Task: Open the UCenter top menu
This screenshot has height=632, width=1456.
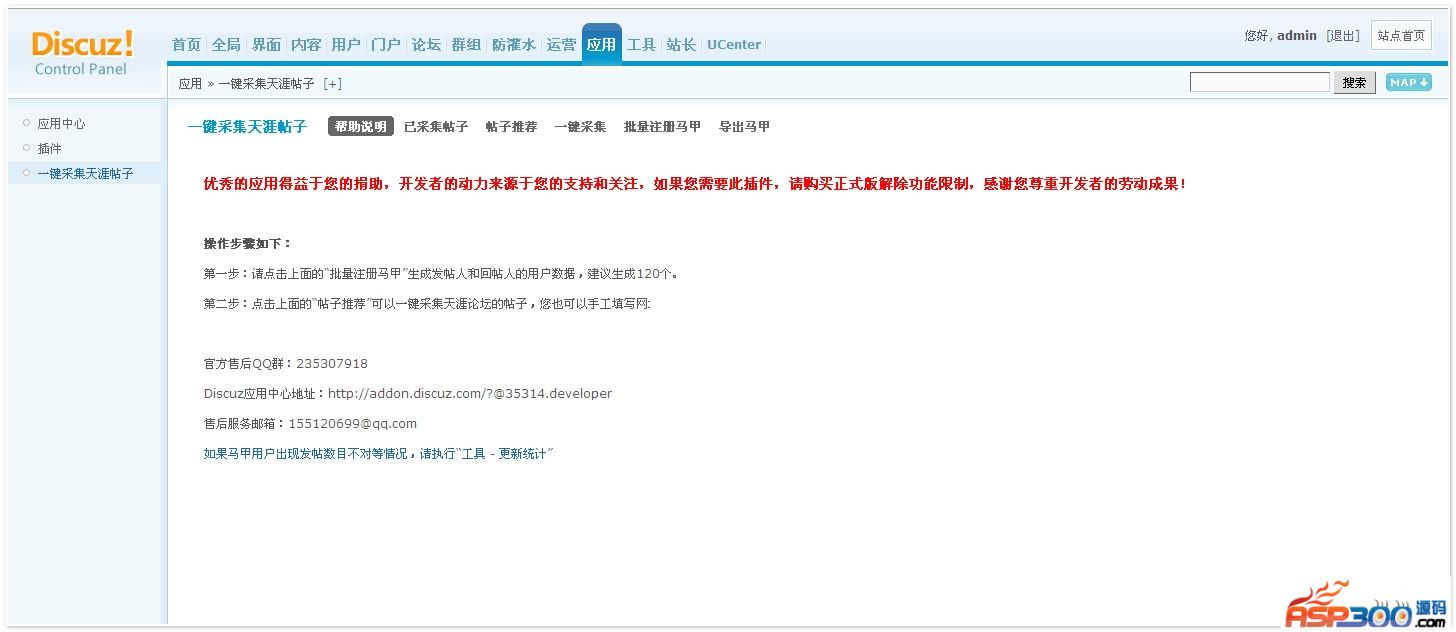Action: [734, 44]
